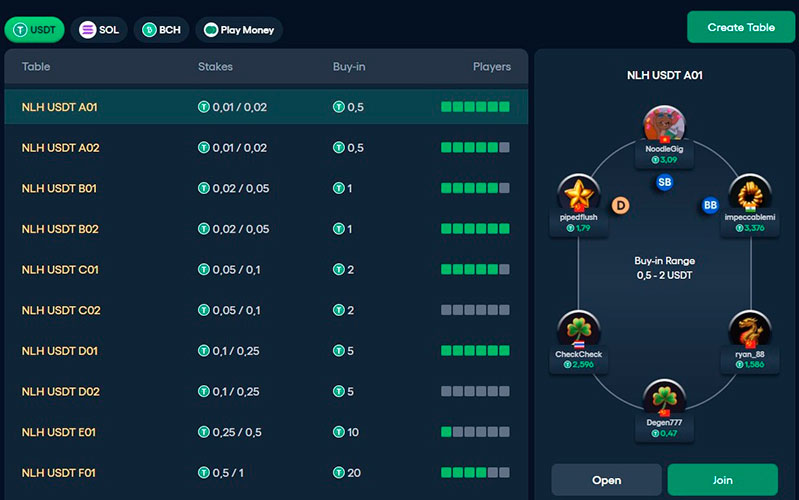
Task: Select the NLH USDT A01 row
Action: pyautogui.click(x=266, y=107)
